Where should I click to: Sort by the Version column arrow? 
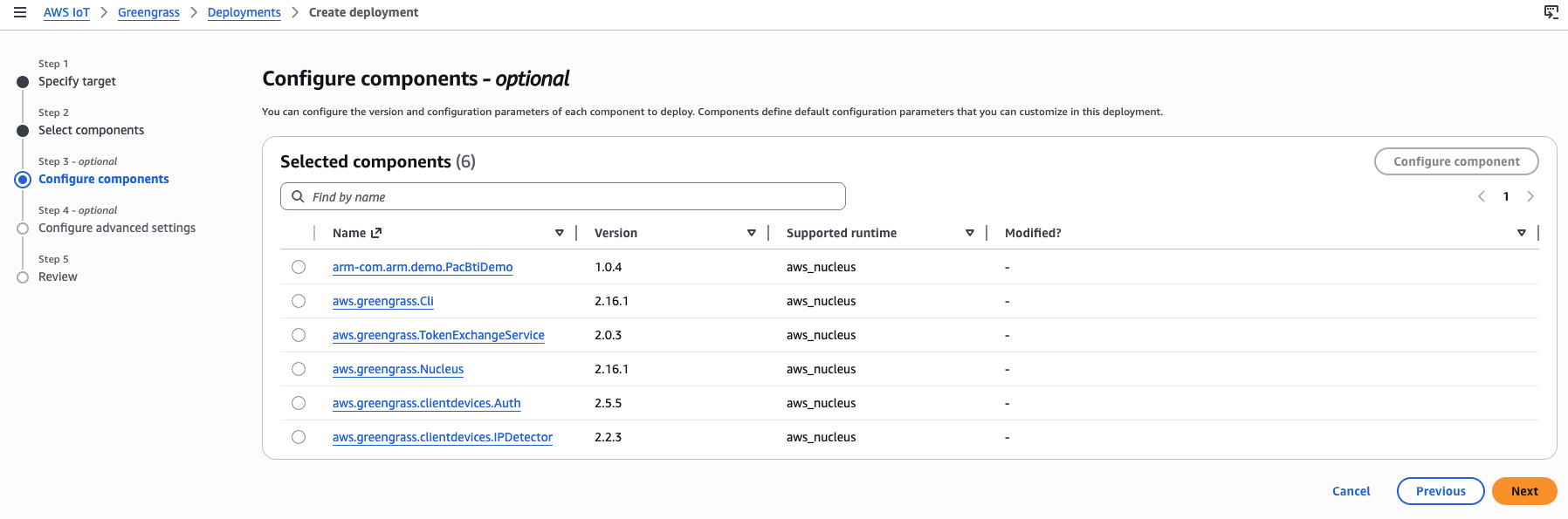coord(752,233)
